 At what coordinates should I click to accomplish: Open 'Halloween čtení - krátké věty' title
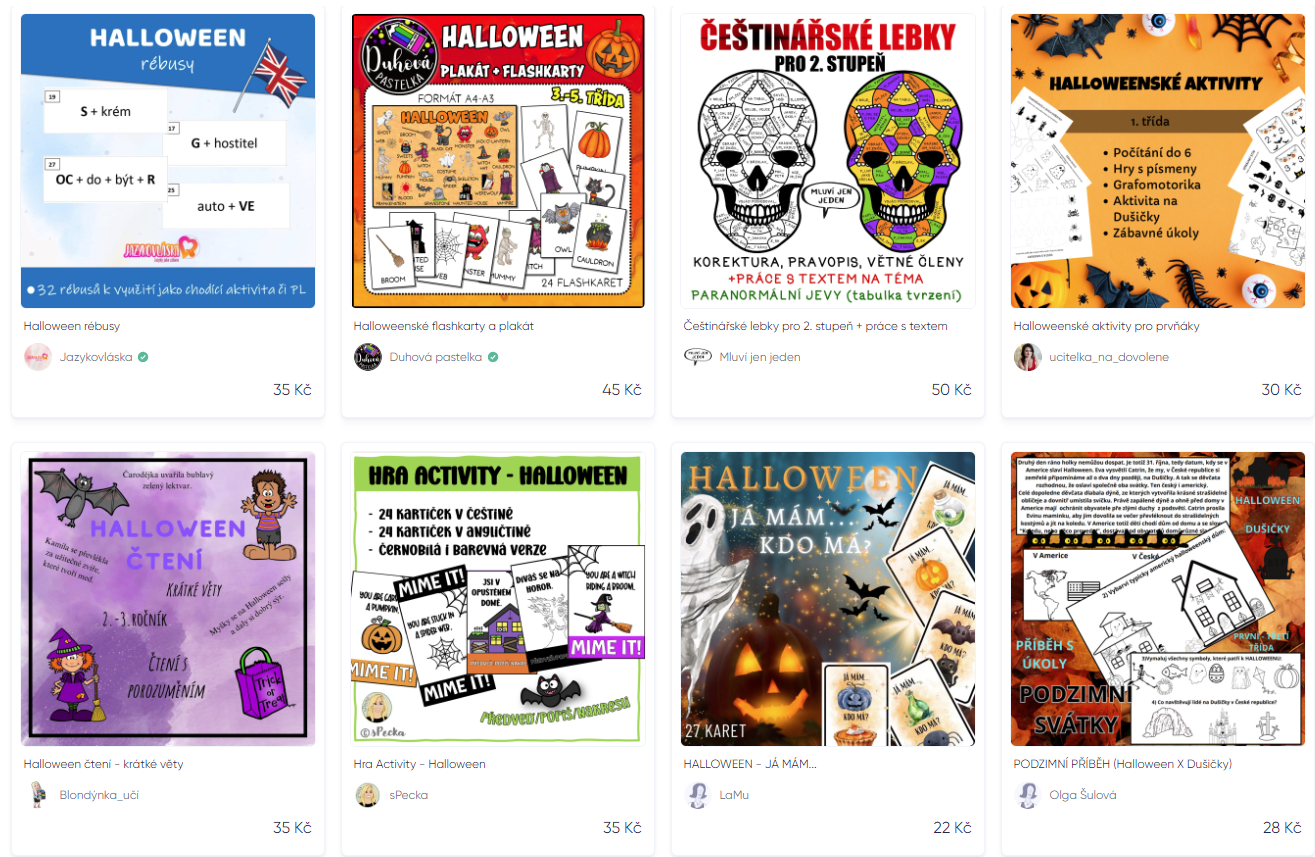click(x=104, y=764)
